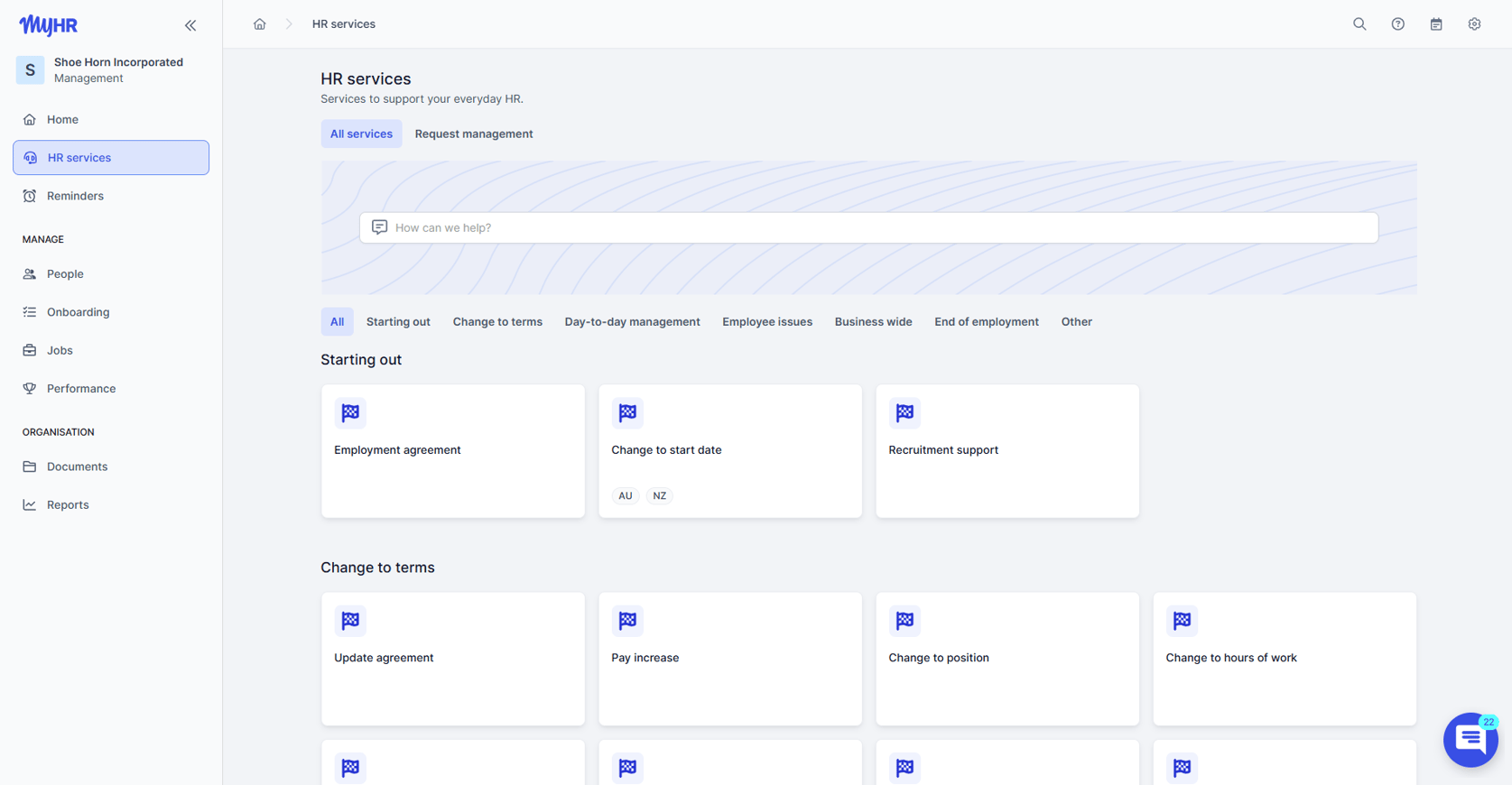Select the All services tab
Screen dimensions: 1512x785
tap(361, 134)
